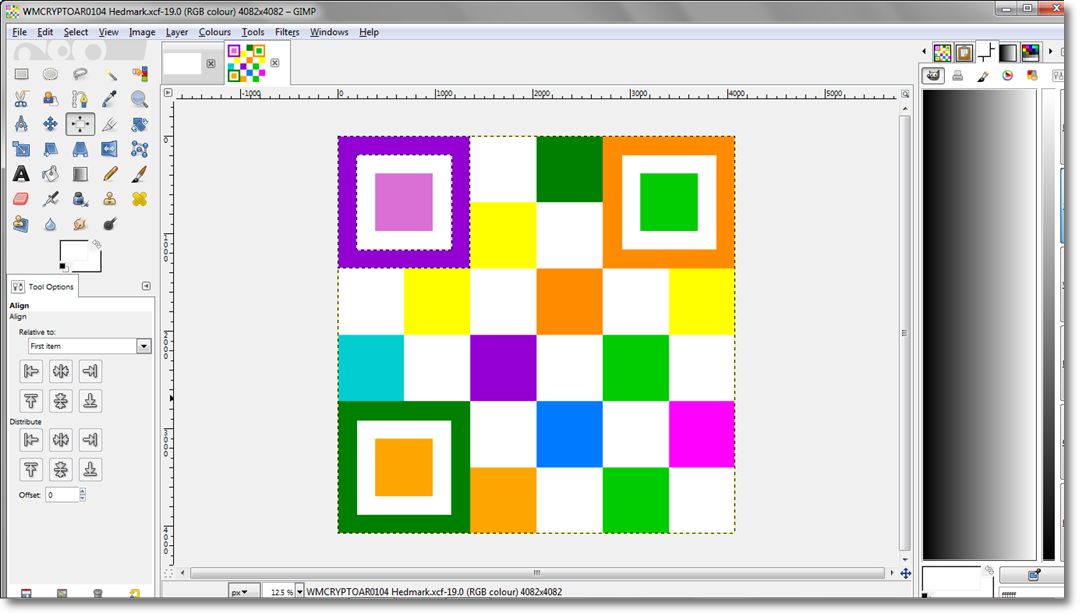This screenshot has height=615, width=1080.
Task: Toggle Quick Mask at canvas bottom-left corner
Action: 168,573
